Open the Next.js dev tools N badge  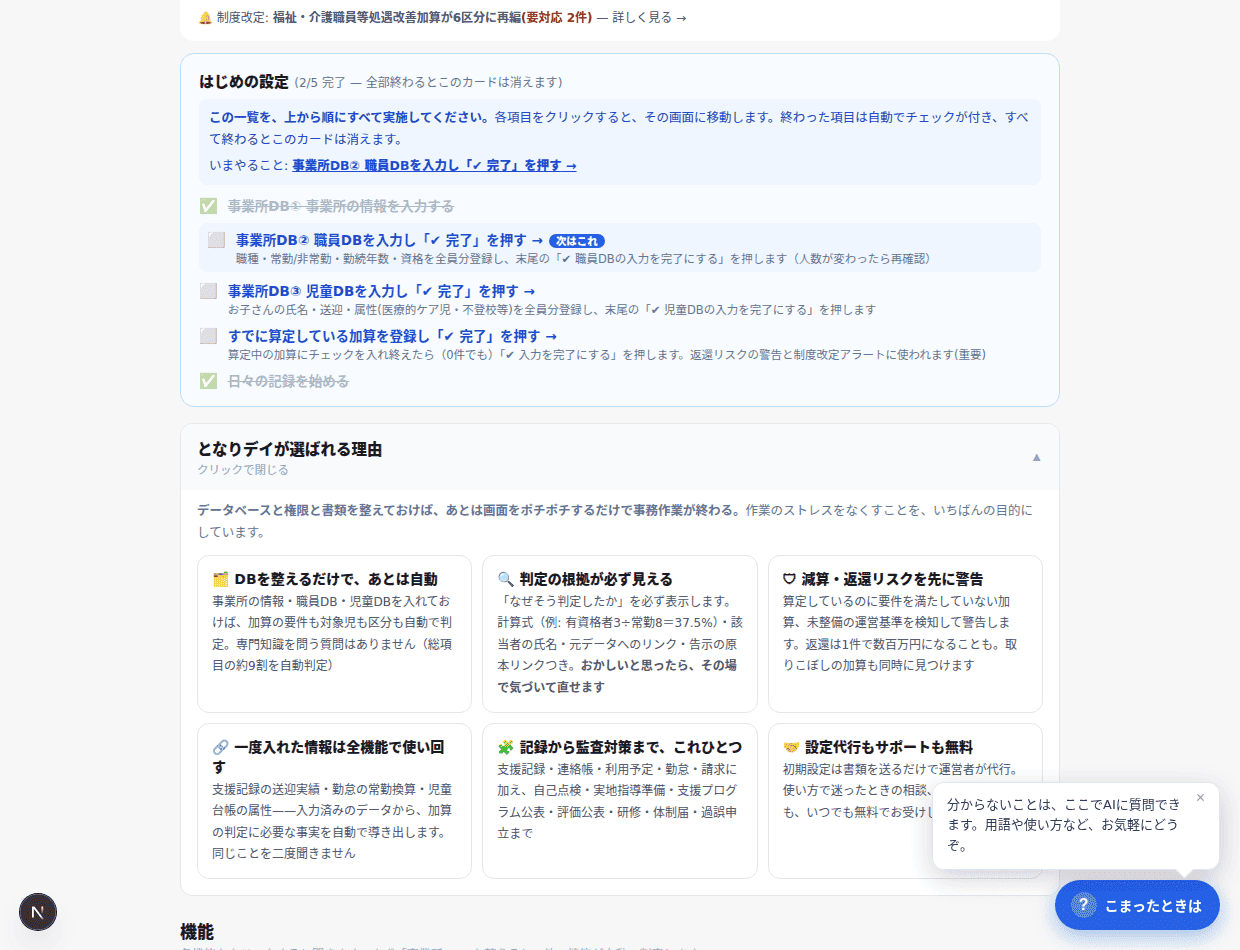pos(38,912)
